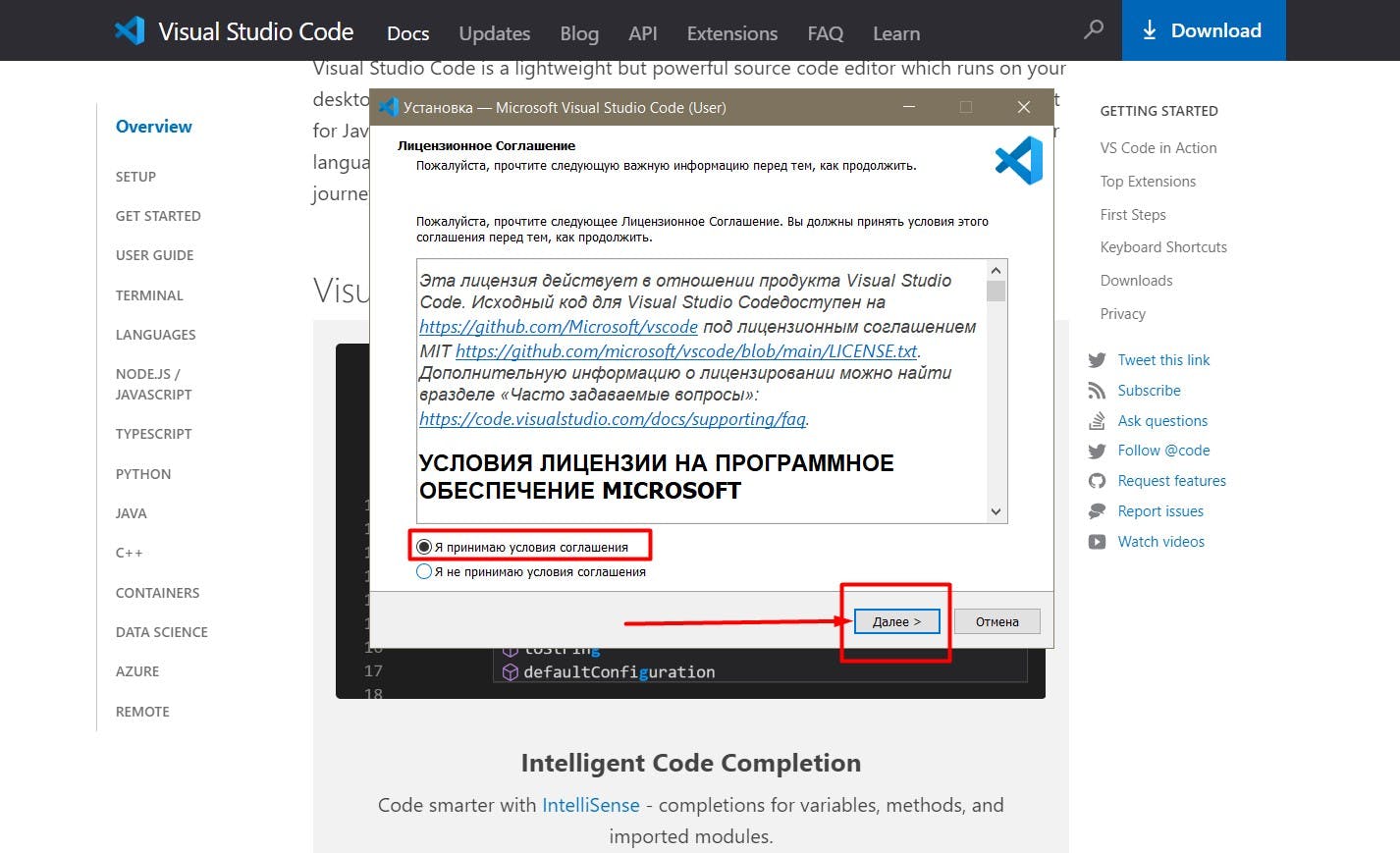Image resolution: width=1400 pixels, height=853 pixels.
Task: Close the installer window
Action: point(1024,107)
